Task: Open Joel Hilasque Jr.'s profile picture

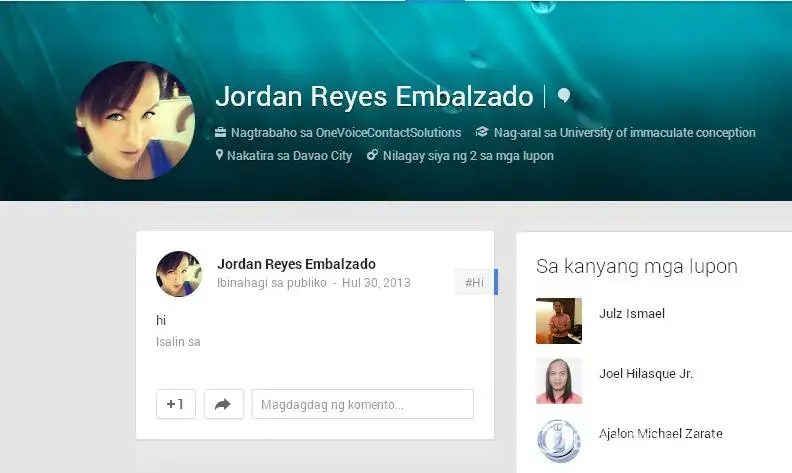Action: (558, 381)
